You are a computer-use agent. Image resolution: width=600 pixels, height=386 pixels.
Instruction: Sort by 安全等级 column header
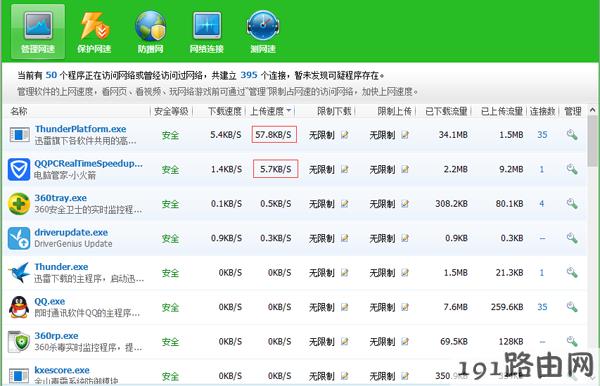pyautogui.click(x=171, y=111)
